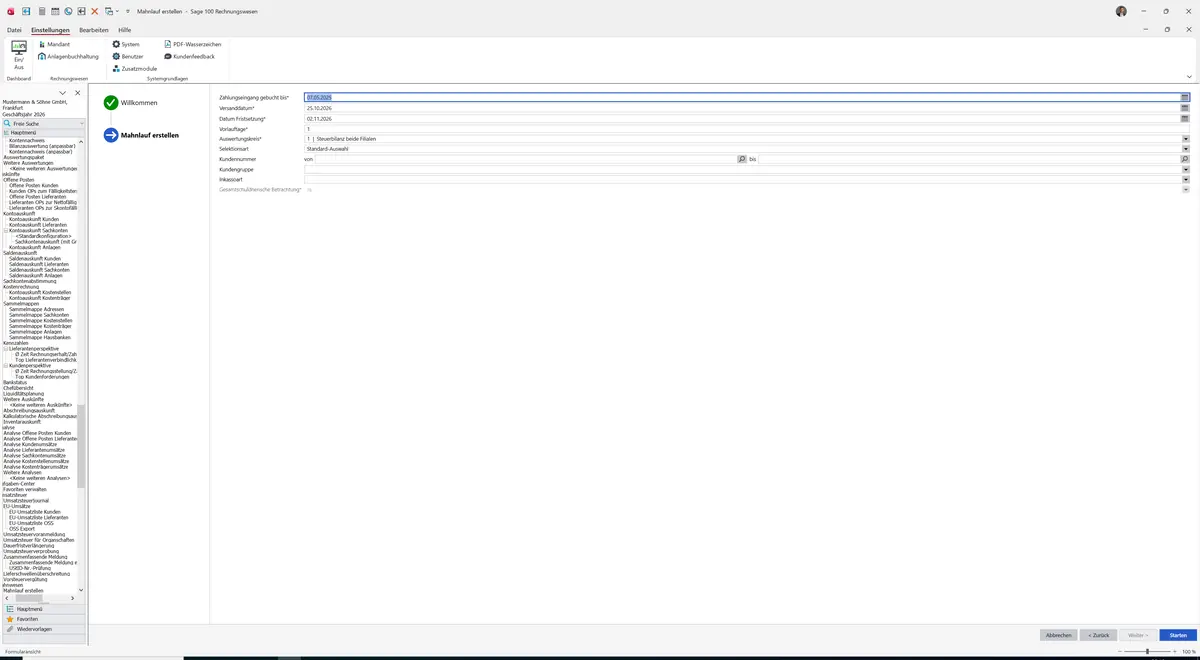Select Saldenauskunft Lieferanten in the tree
This screenshot has height=660, width=1200.
[39, 264]
